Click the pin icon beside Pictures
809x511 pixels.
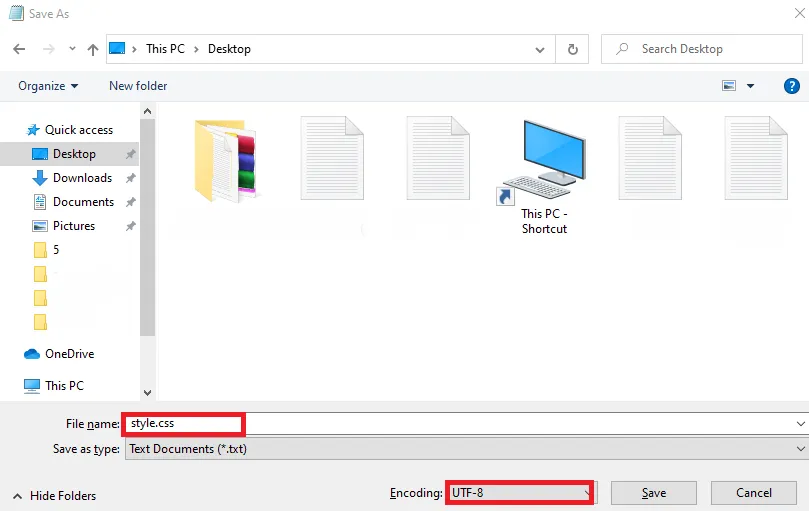[131, 226]
